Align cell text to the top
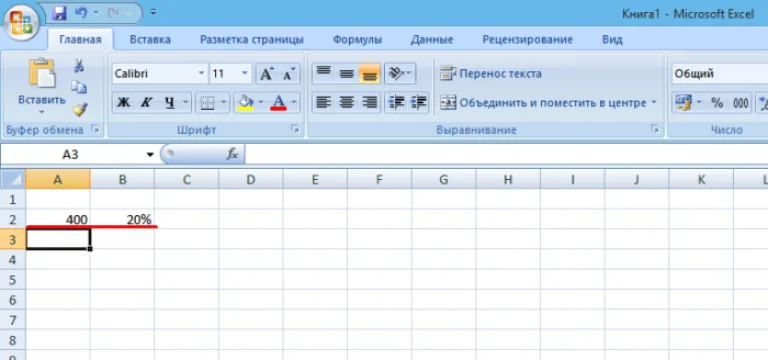The width and height of the screenshot is (768, 360). 323,73
